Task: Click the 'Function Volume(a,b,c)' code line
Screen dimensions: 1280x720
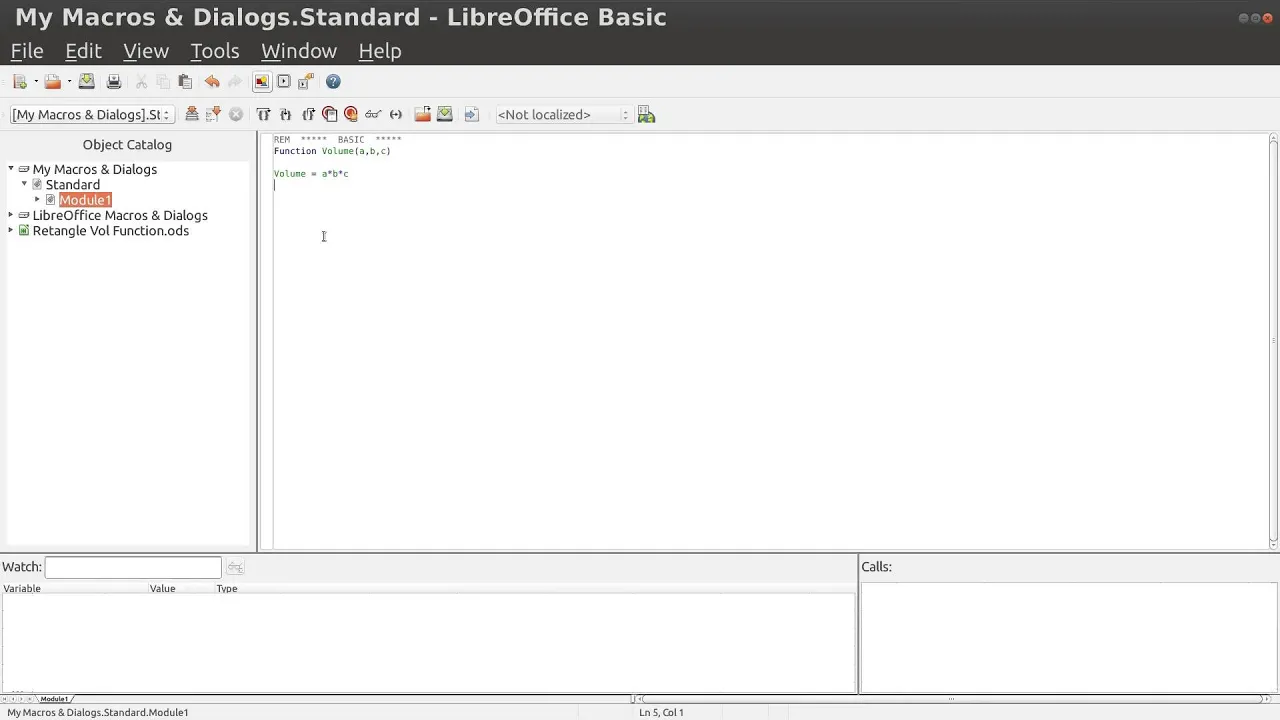Action: point(332,151)
